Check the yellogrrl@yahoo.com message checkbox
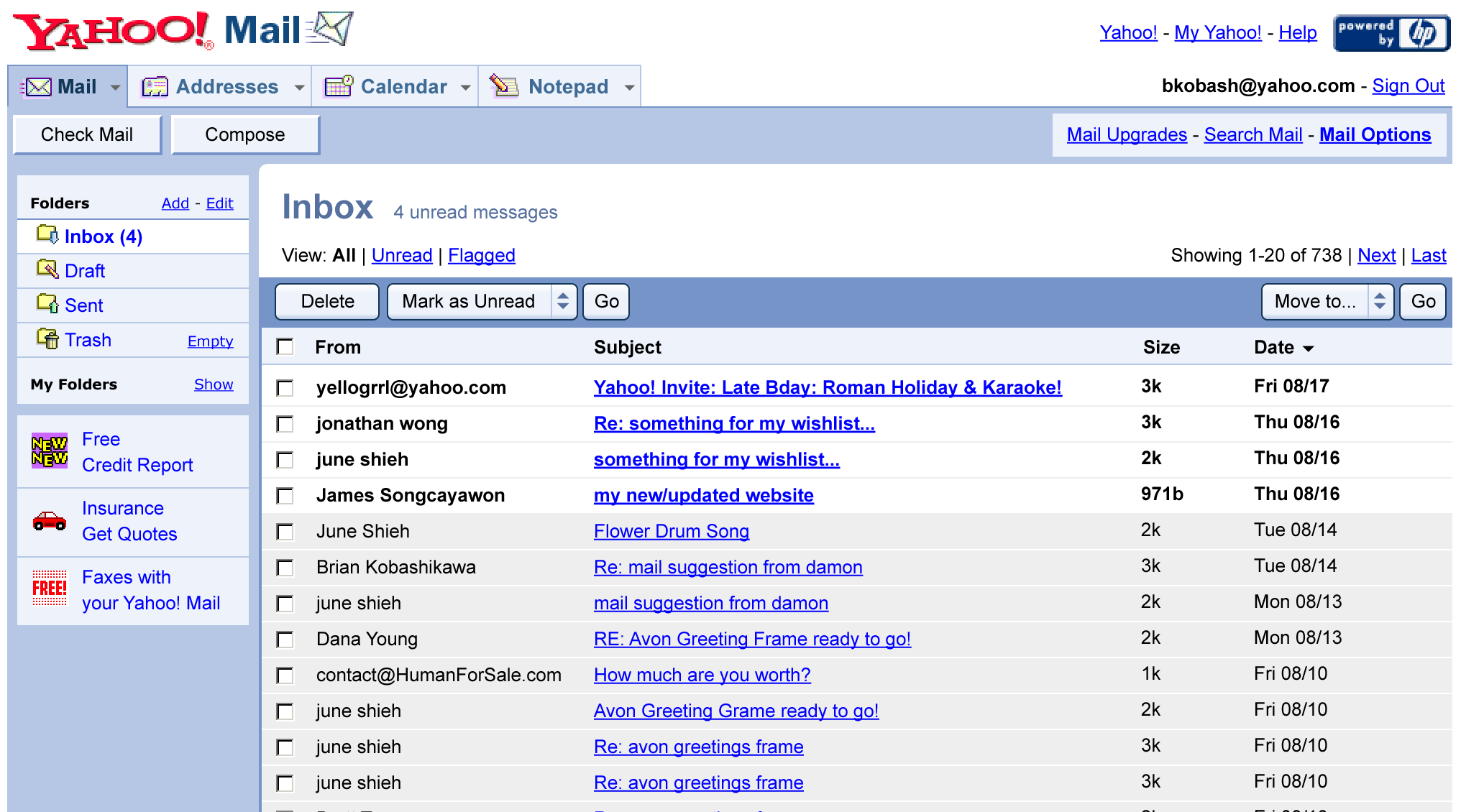Screen dimensions: 1461x812 point(285,388)
